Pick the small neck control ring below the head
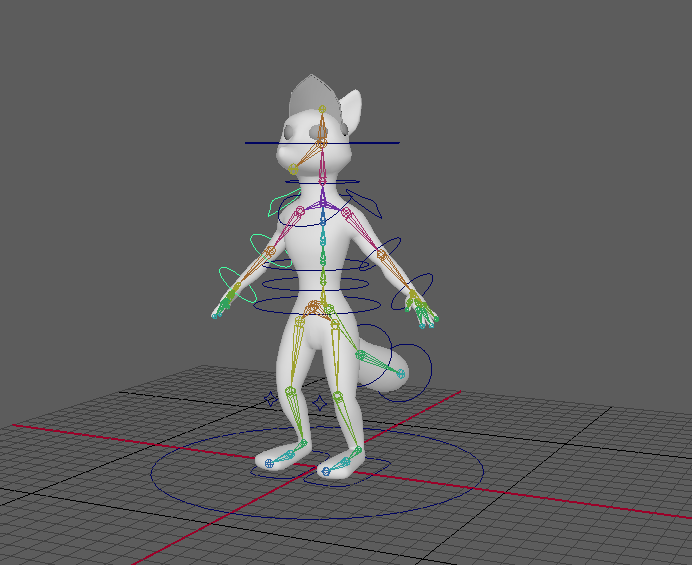Screen dimensions: 692x565 pyautogui.click(x=322, y=181)
